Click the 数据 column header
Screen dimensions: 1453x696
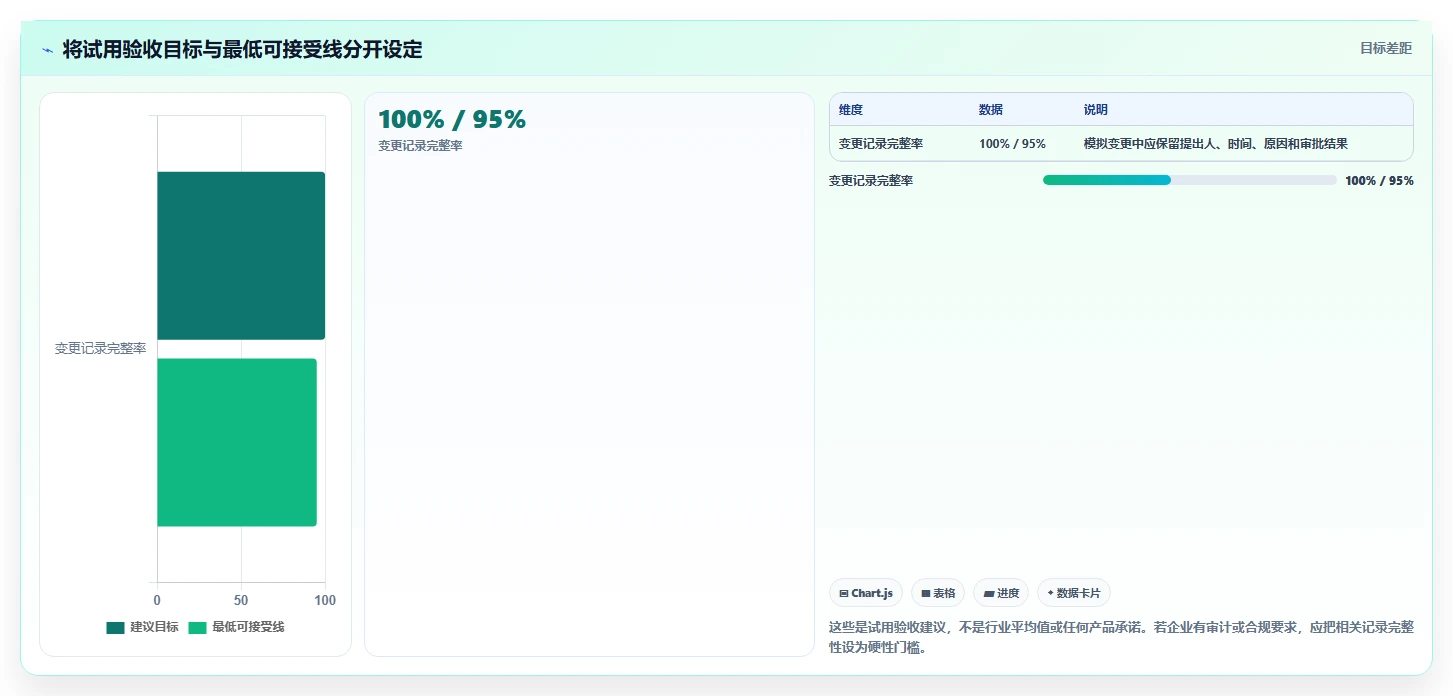pos(991,110)
